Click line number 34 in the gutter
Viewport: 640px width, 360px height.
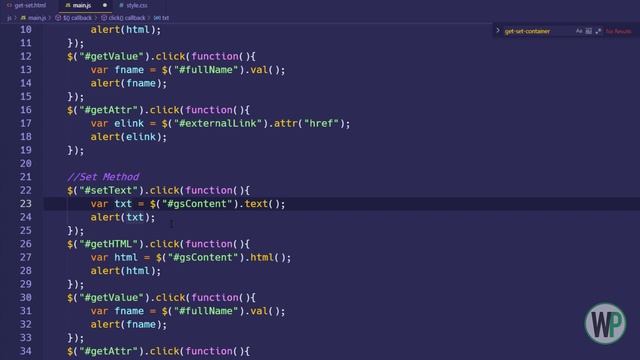[26, 351]
